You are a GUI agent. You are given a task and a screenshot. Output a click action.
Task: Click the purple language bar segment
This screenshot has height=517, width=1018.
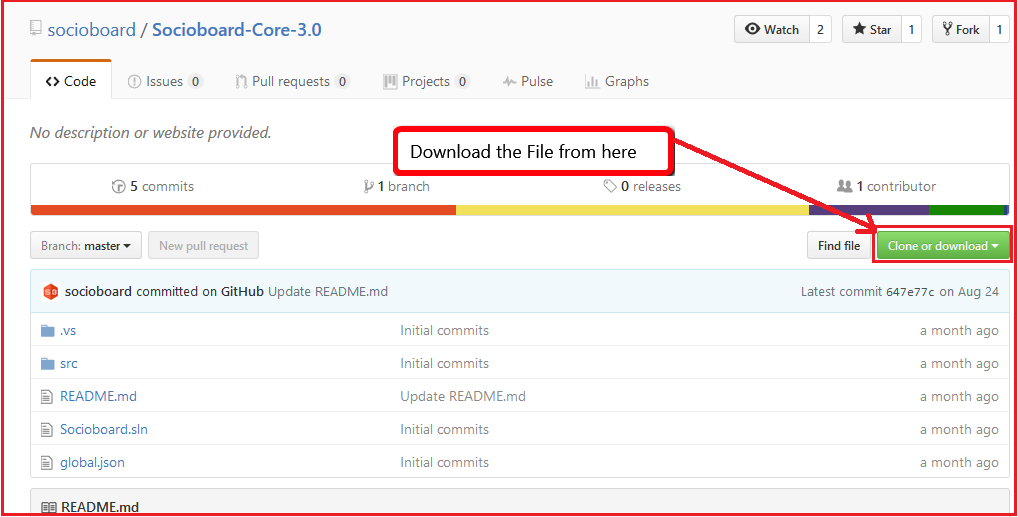pos(869,210)
